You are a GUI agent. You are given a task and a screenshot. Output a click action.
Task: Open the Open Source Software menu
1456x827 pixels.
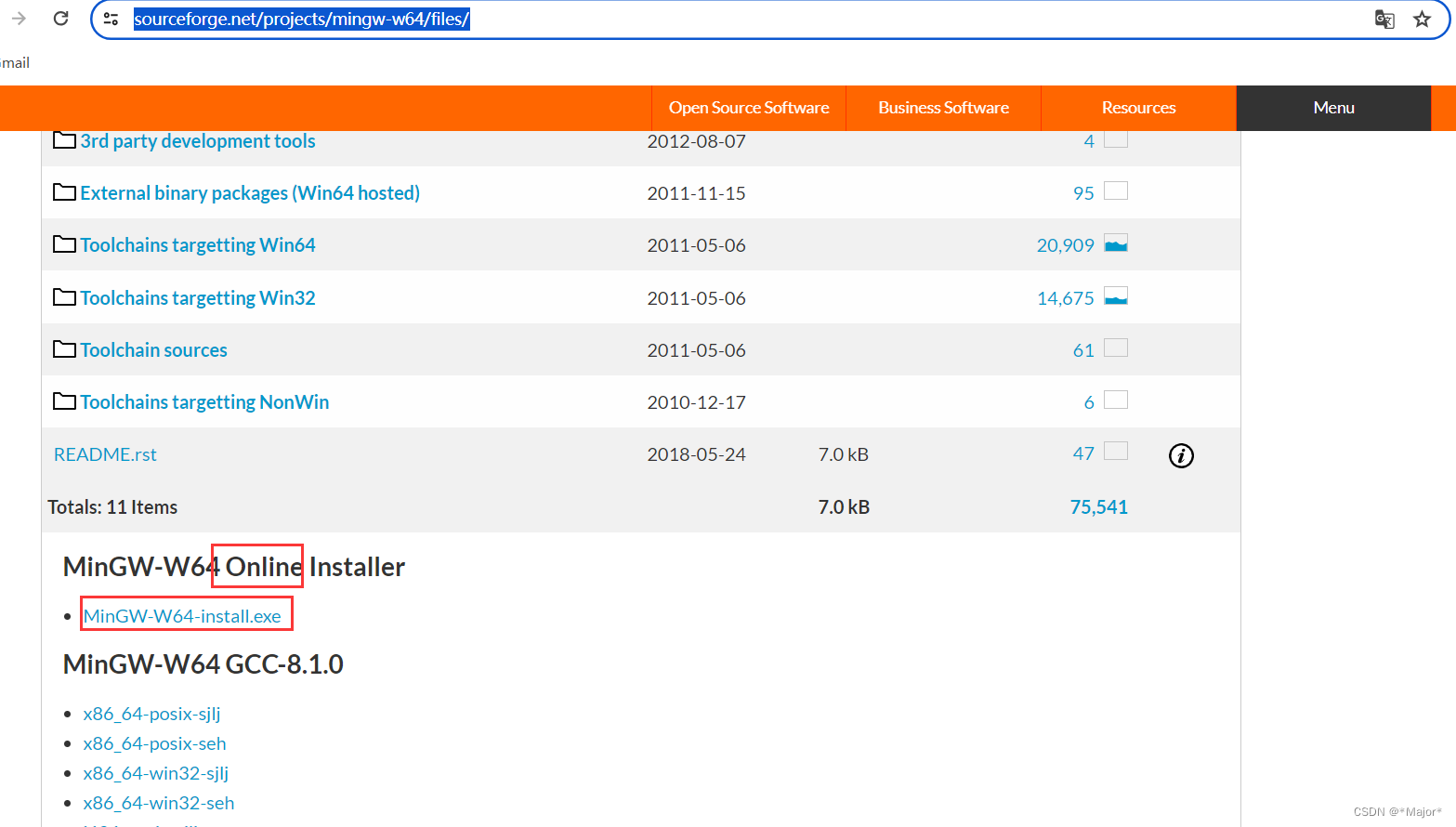(x=748, y=108)
